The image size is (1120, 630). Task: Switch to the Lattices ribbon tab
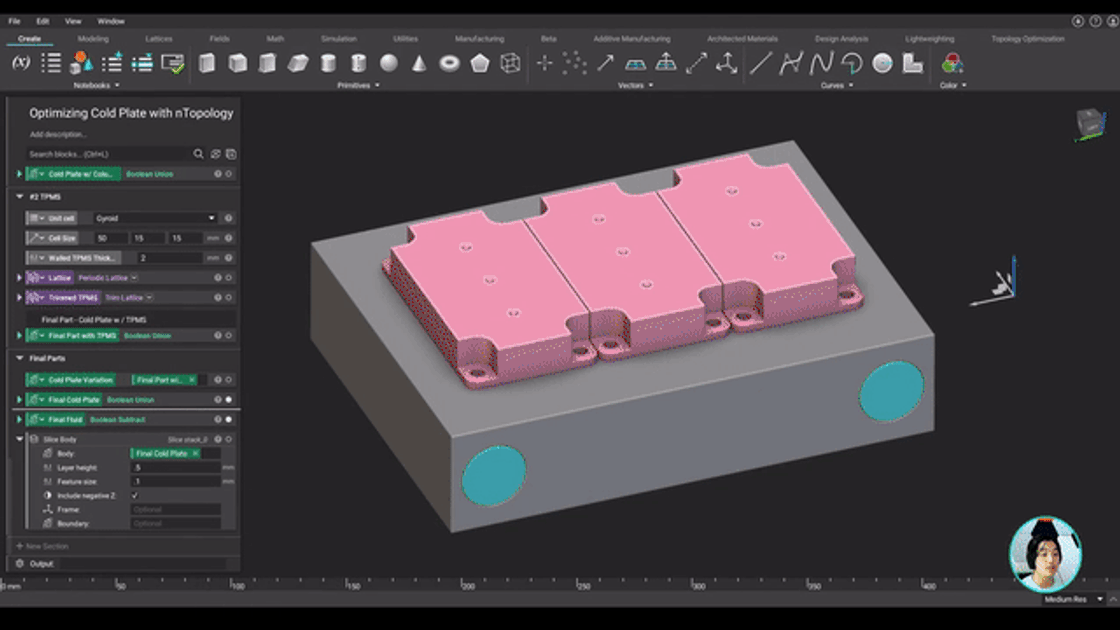[x=159, y=39]
